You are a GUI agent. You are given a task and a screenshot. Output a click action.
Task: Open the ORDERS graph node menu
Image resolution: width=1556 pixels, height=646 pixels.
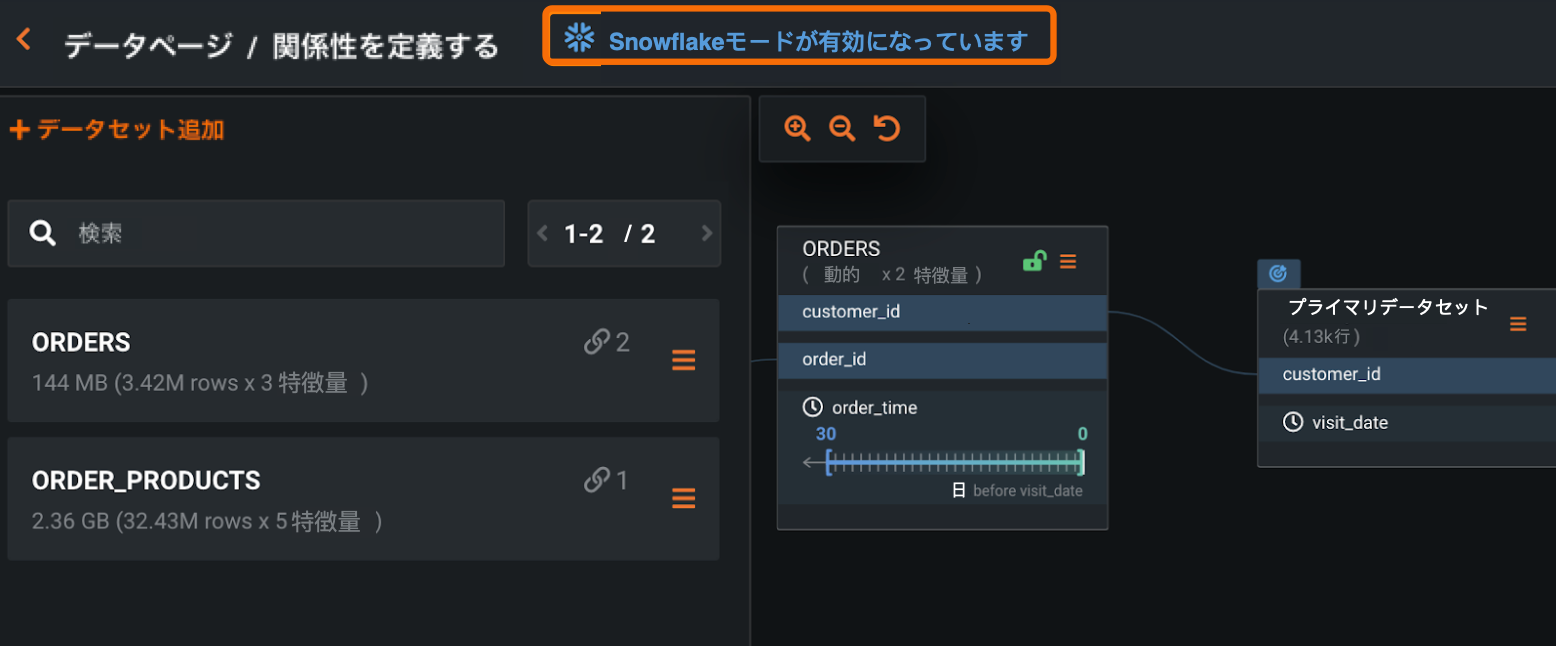(x=1068, y=262)
